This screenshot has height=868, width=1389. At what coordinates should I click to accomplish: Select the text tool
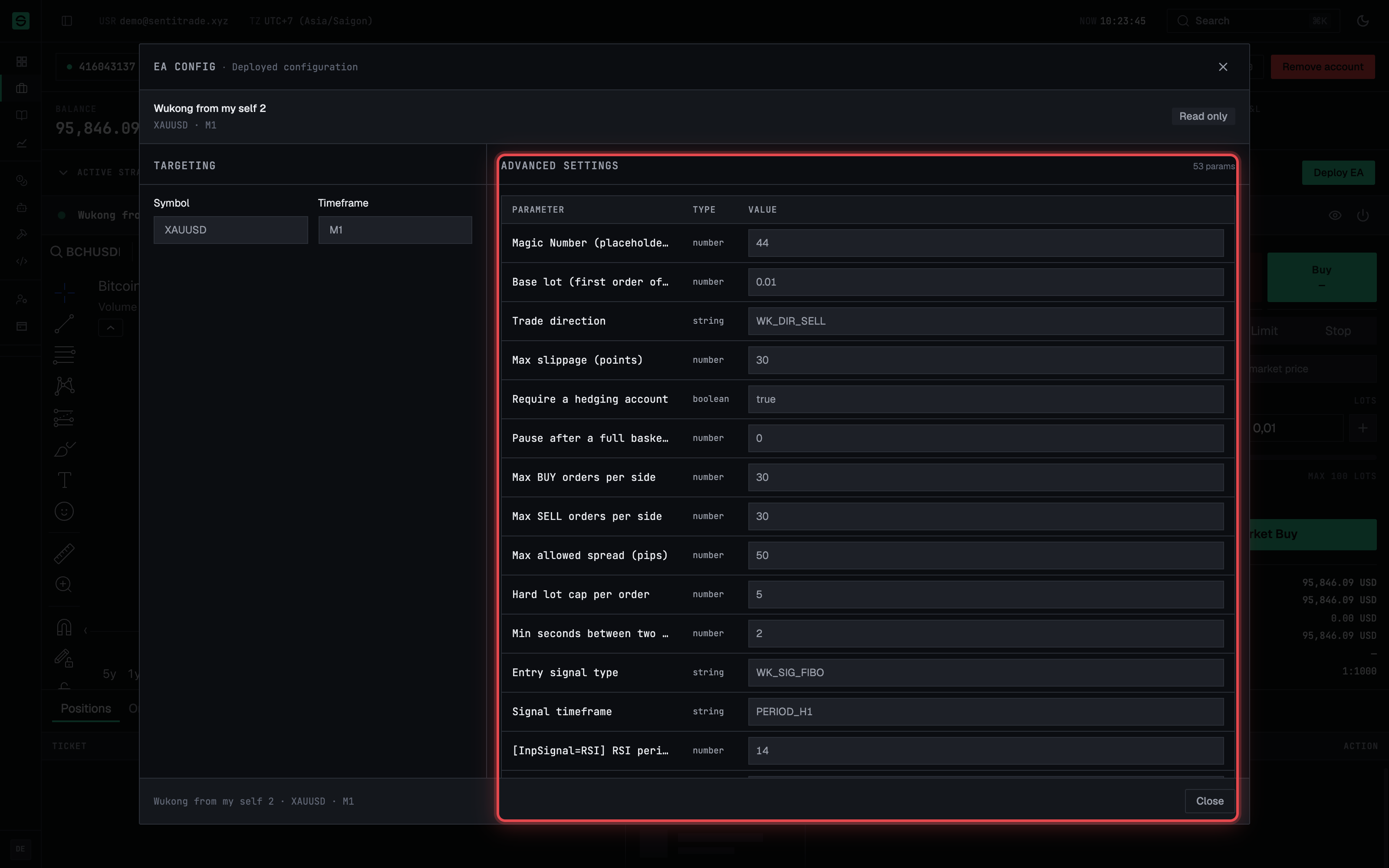[64, 480]
